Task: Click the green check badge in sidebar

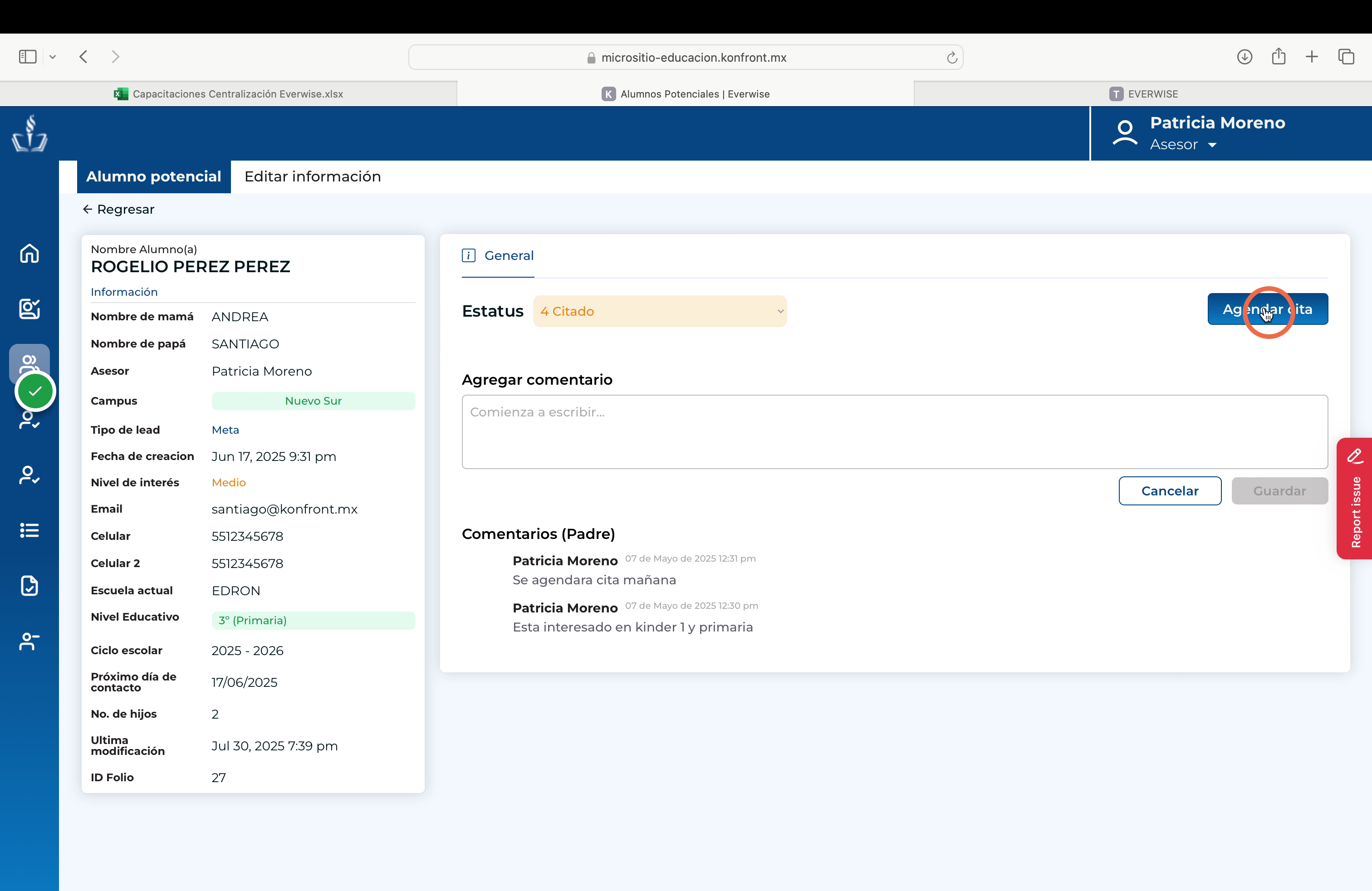Action: tap(35, 392)
